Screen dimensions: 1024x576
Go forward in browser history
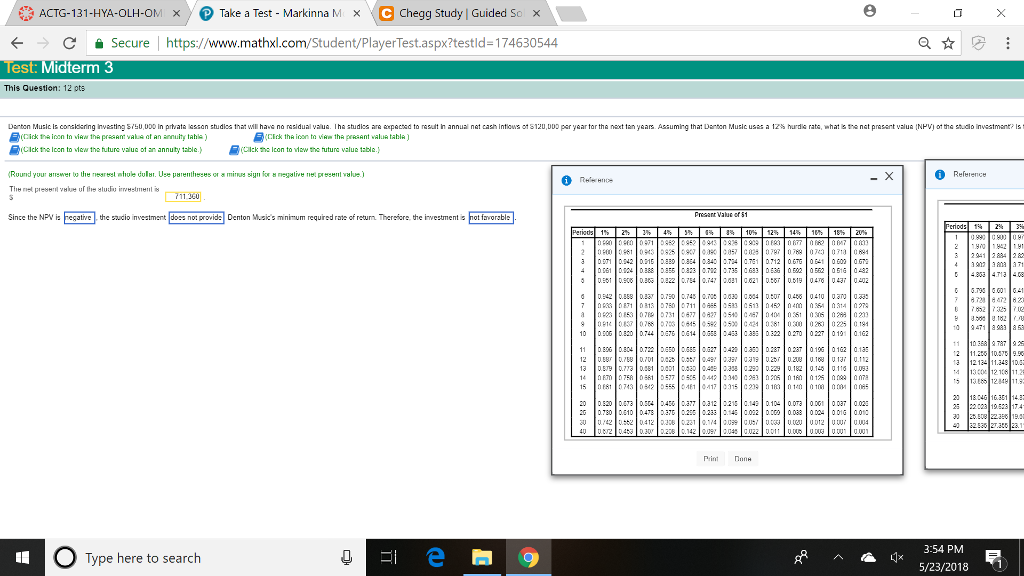click(43, 43)
